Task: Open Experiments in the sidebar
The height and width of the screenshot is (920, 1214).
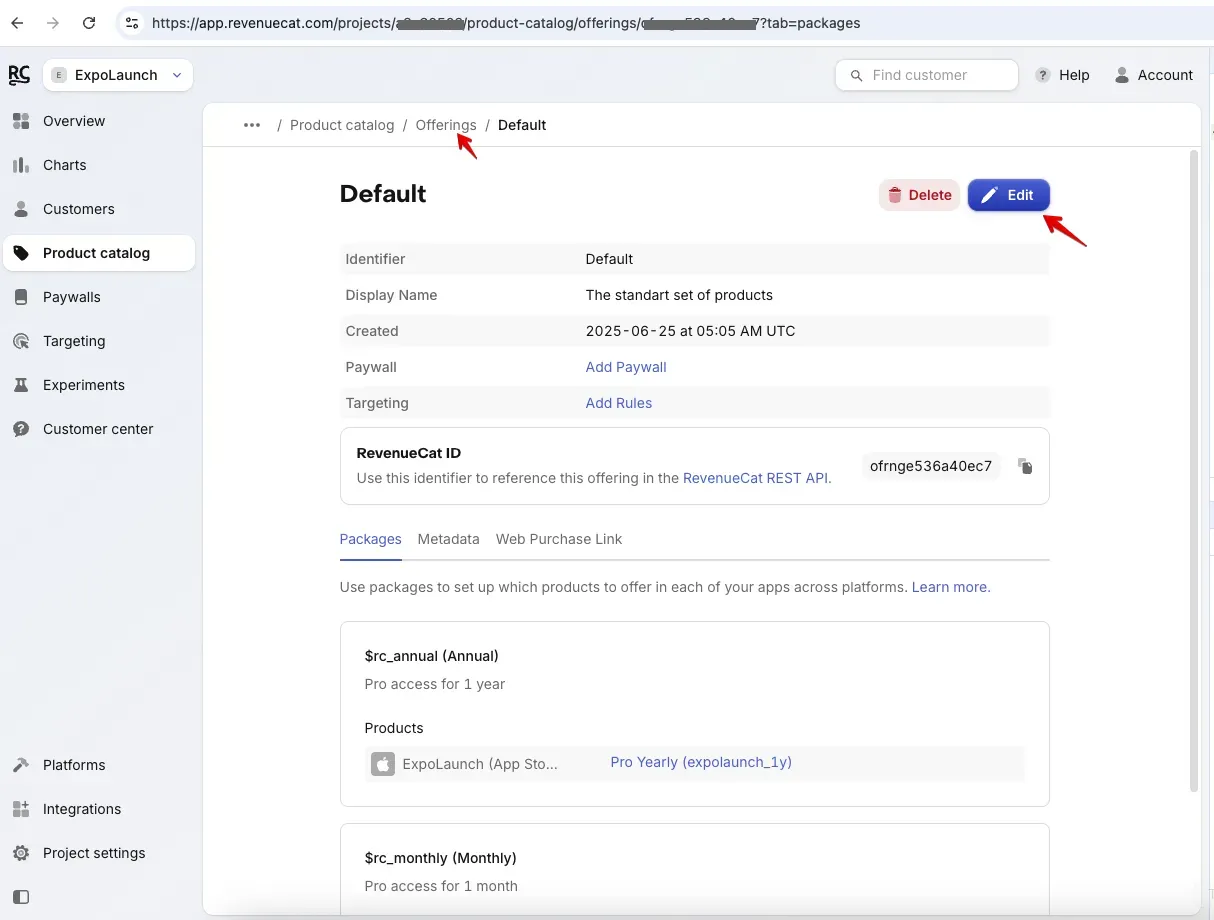Action: coord(99,385)
